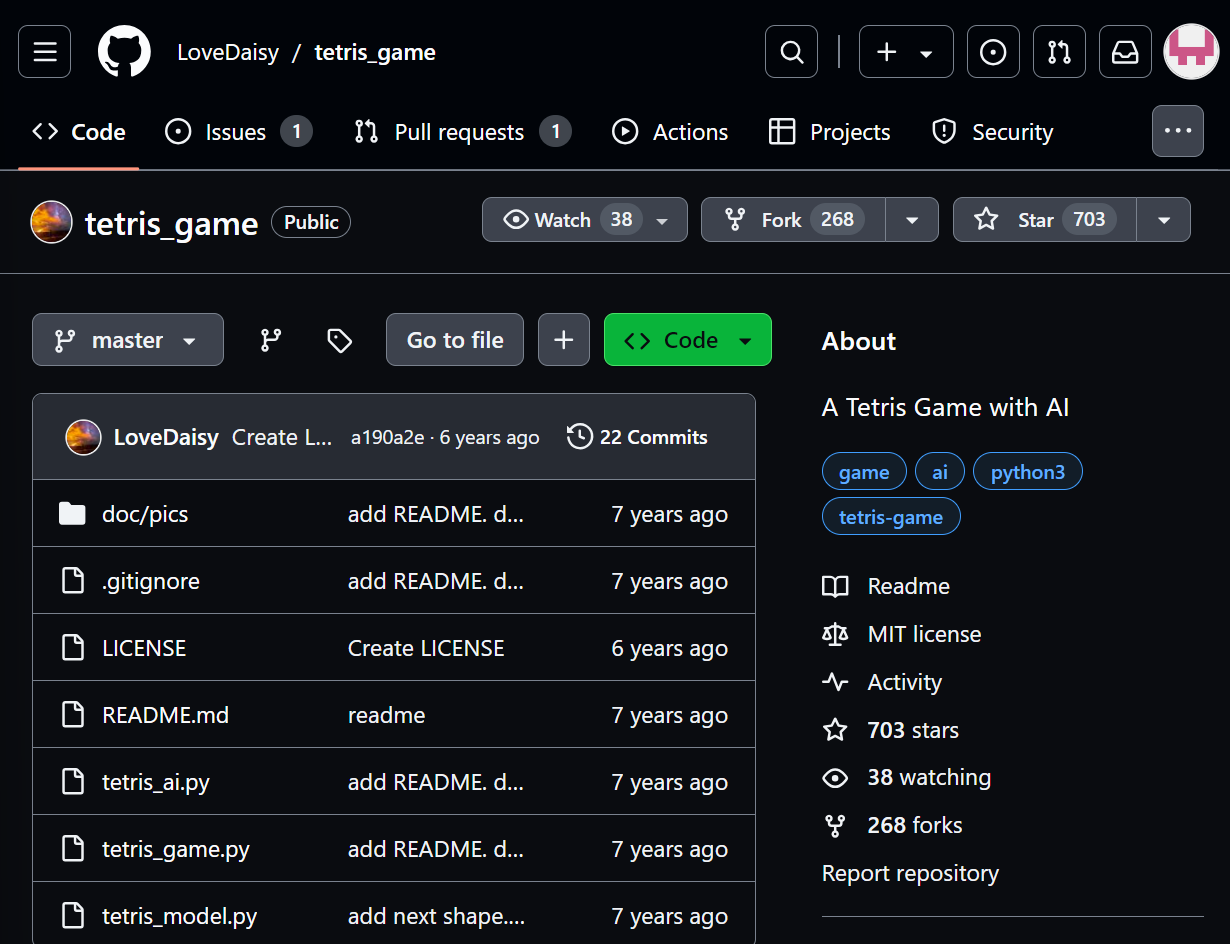Click the file icon beside LICENSE
Image resolution: width=1230 pixels, height=944 pixels.
coord(72,648)
